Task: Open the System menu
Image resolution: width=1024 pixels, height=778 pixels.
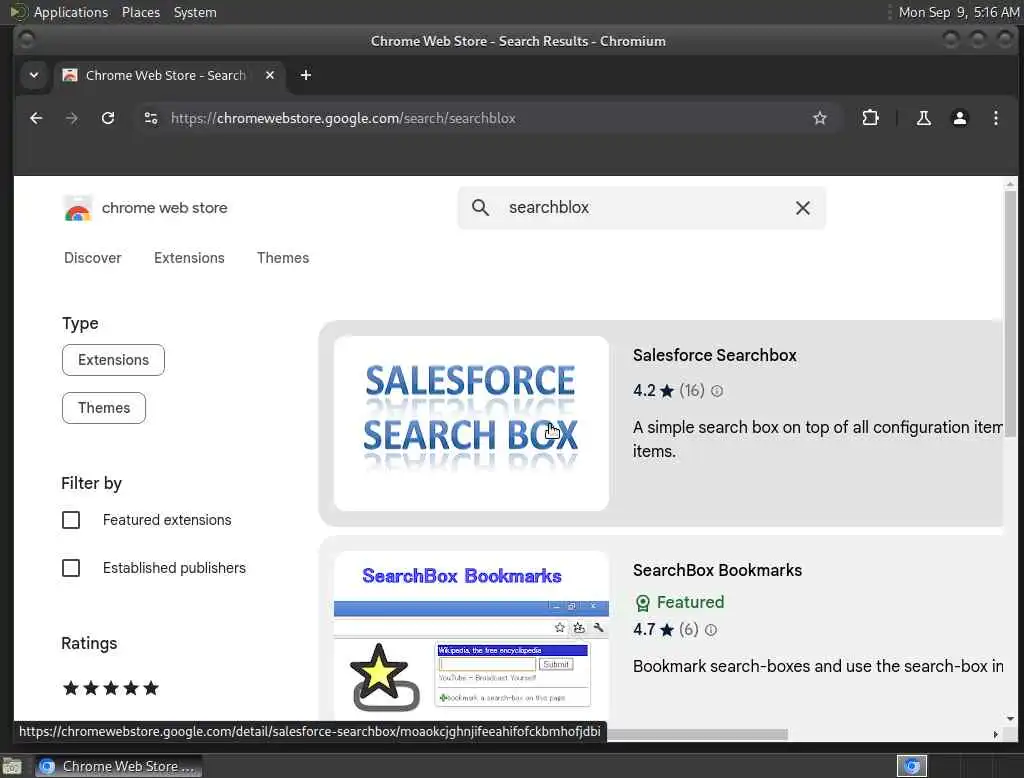Action: pyautogui.click(x=195, y=12)
